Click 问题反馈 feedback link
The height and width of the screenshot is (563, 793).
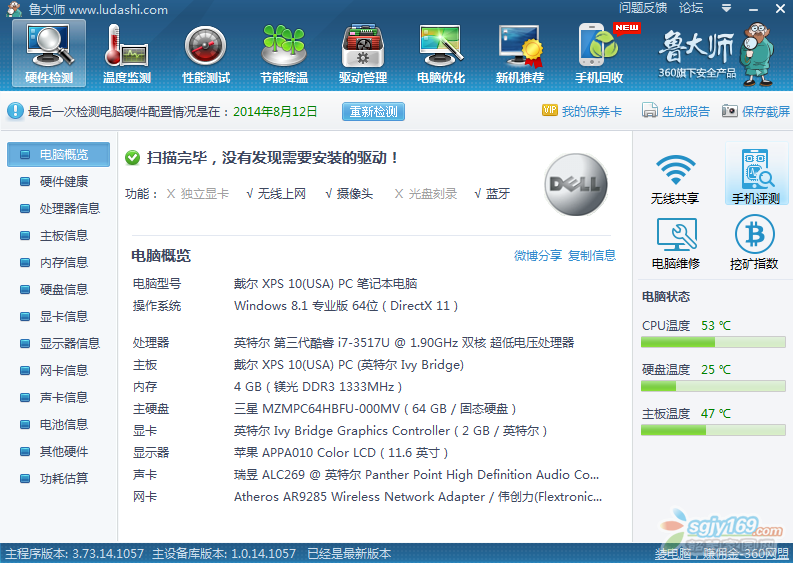(x=643, y=8)
